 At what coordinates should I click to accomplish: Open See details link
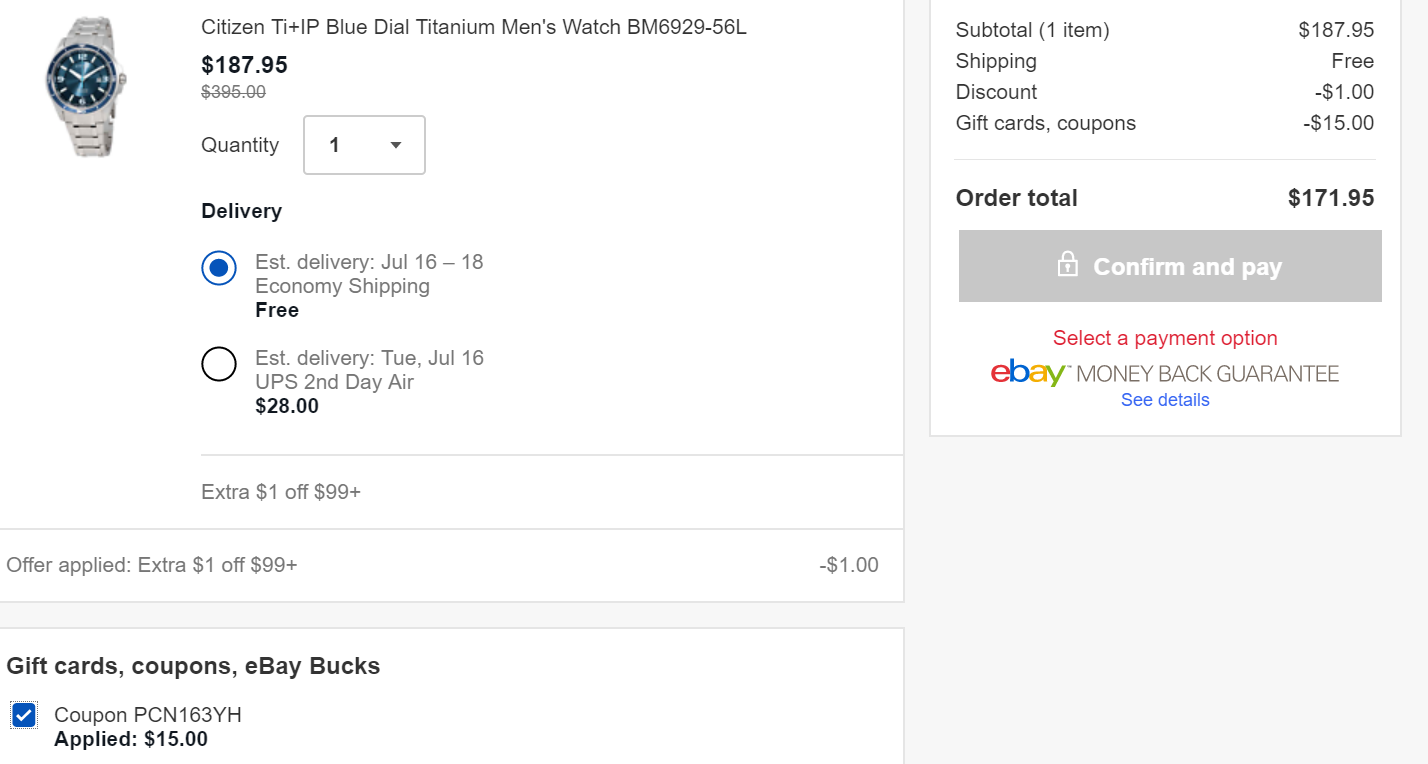click(x=1165, y=400)
